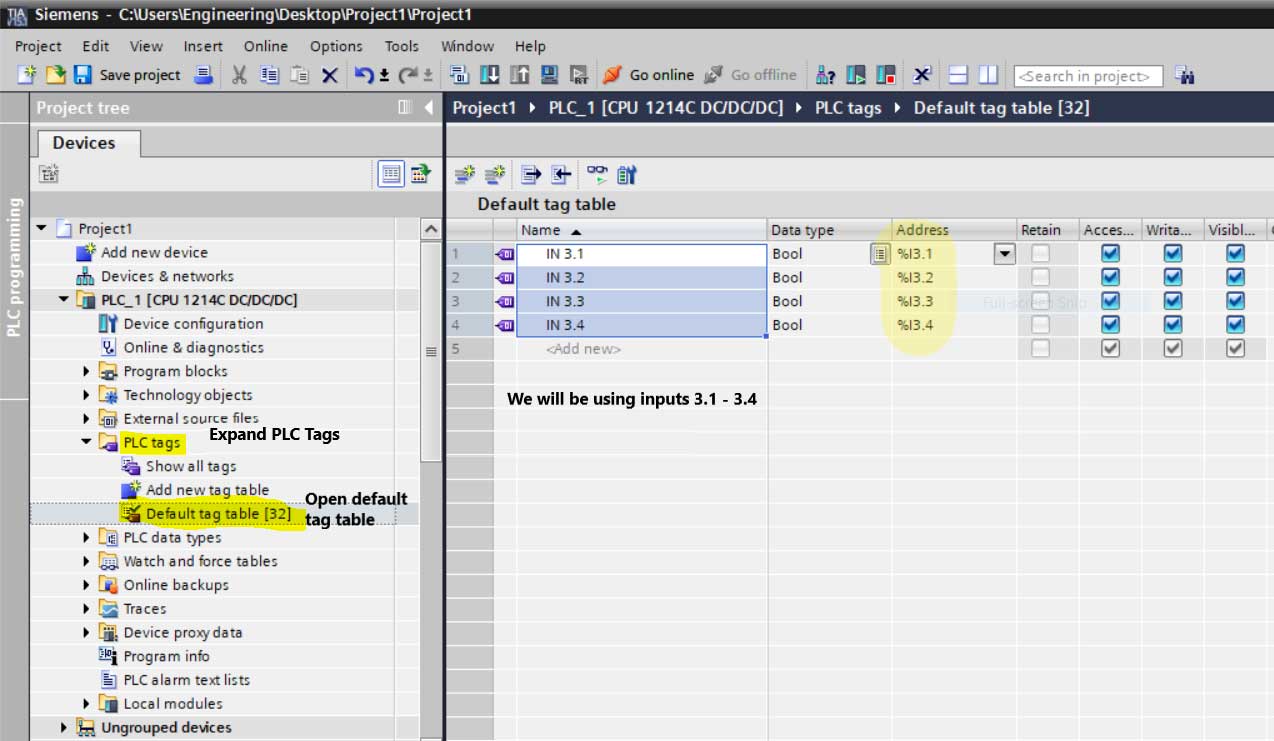Collapse the PLC_1 device node
This screenshot has height=741, width=1274.
[x=64, y=300]
